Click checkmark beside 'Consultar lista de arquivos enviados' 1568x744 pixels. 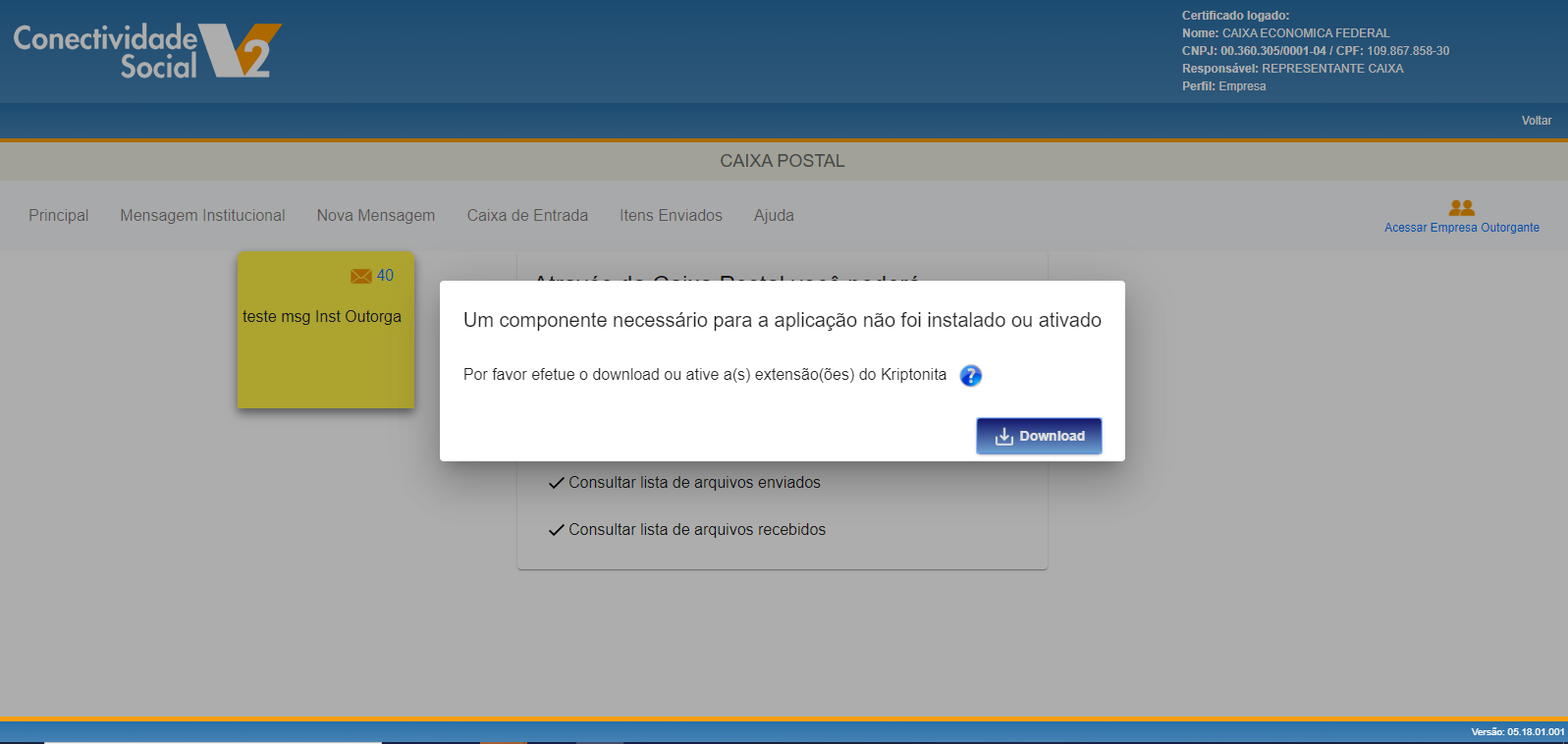(x=556, y=483)
